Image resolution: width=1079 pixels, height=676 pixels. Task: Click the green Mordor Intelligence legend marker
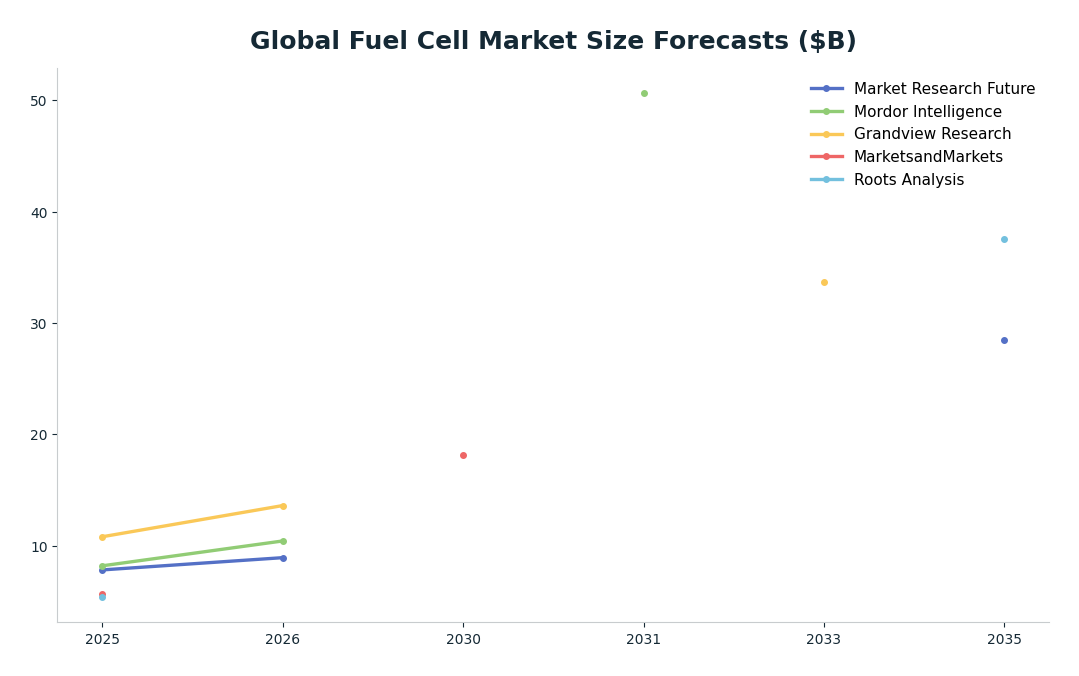826,112
